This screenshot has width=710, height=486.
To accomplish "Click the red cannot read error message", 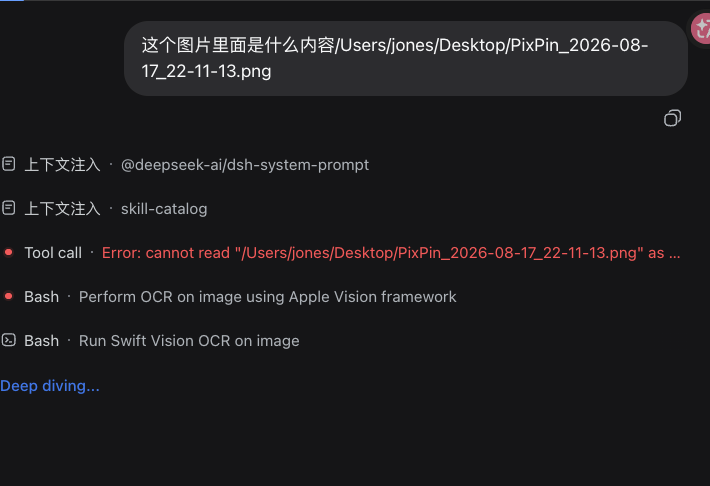I will pos(391,253).
